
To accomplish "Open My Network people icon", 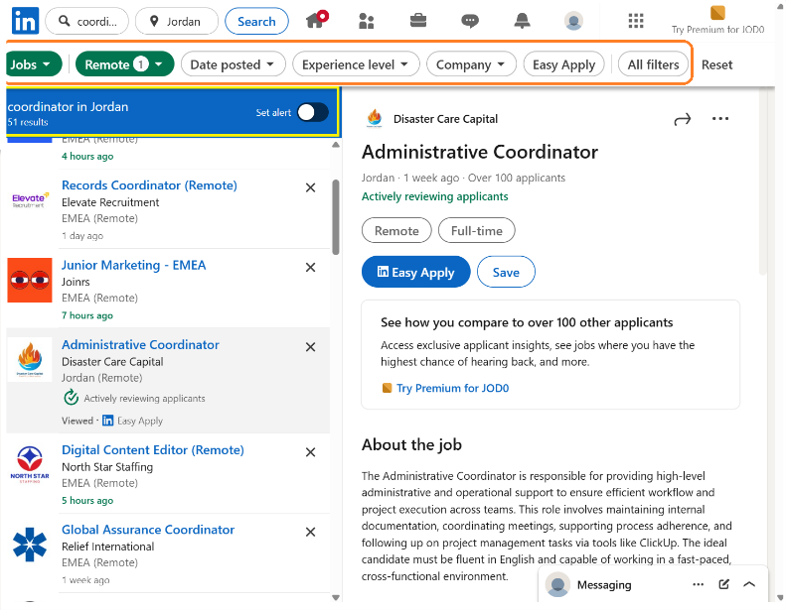I will click(x=366, y=21).
